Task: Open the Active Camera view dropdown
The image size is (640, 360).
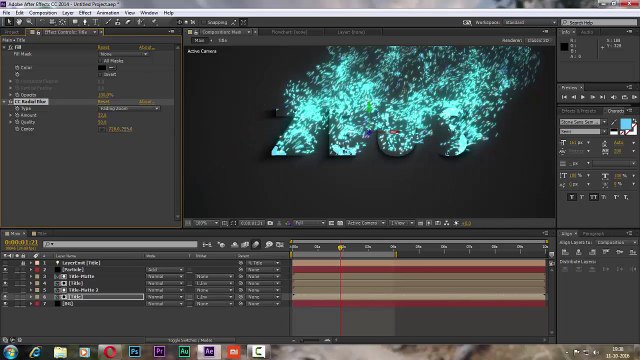Action: [366, 223]
